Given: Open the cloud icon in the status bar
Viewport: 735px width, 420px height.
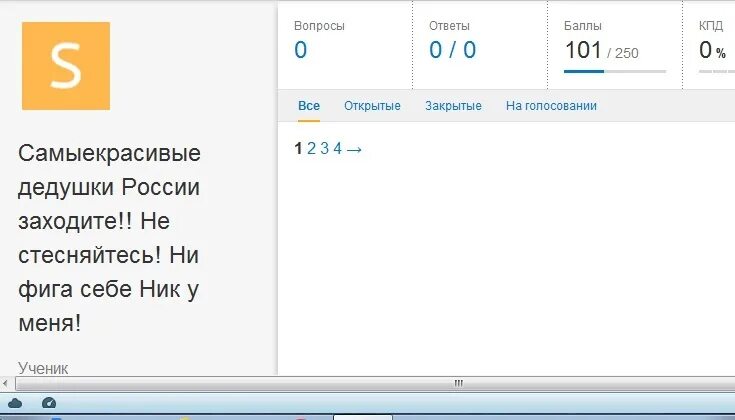Looking at the screenshot, I should click(x=15, y=403).
